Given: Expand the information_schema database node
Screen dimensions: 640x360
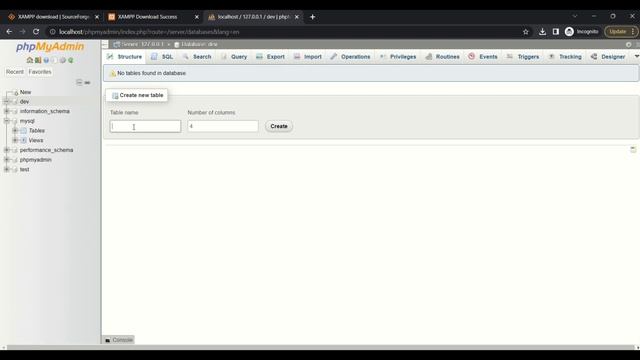Looking at the screenshot, I should (7, 111).
